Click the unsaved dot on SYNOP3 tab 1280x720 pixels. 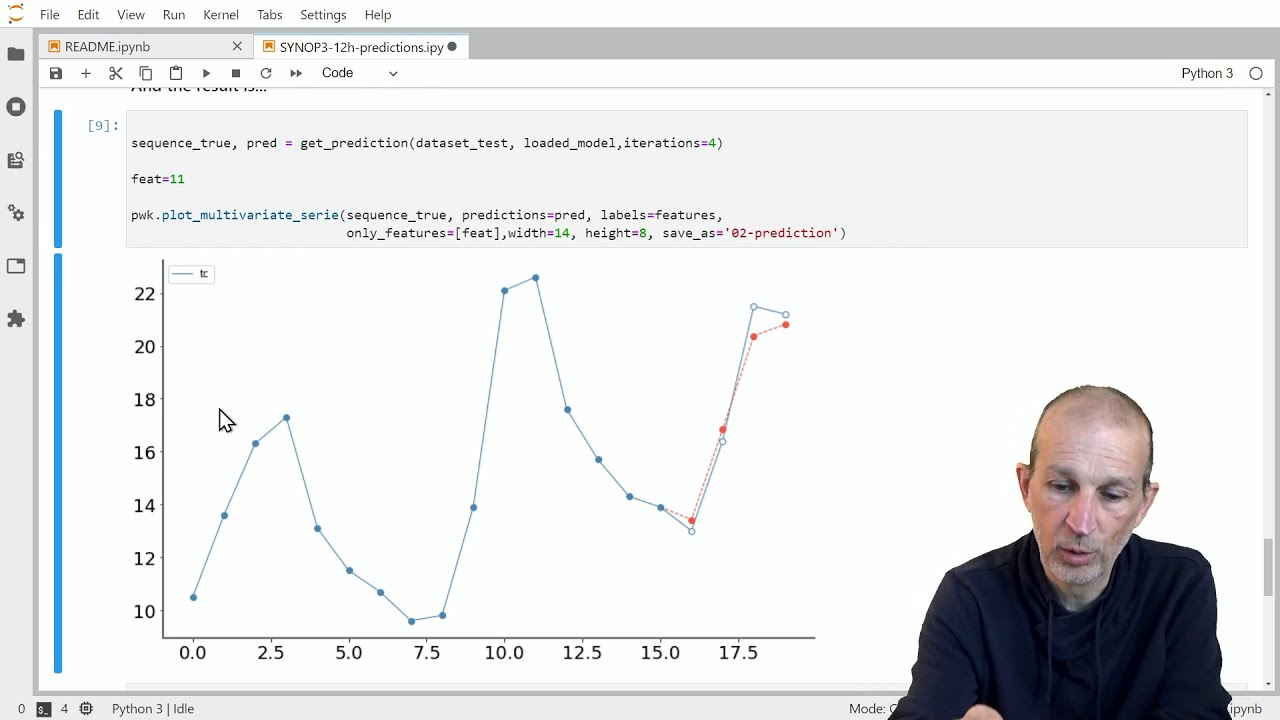coord(452,46)
